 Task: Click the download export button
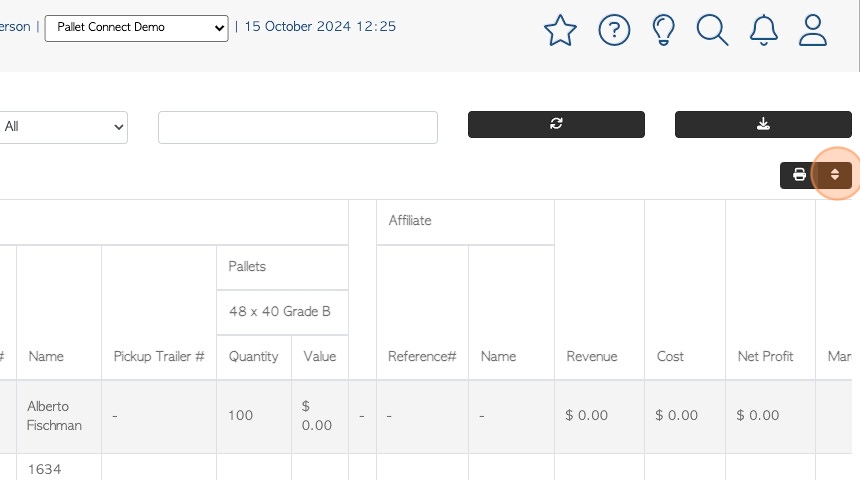click(x=763, y=125)
